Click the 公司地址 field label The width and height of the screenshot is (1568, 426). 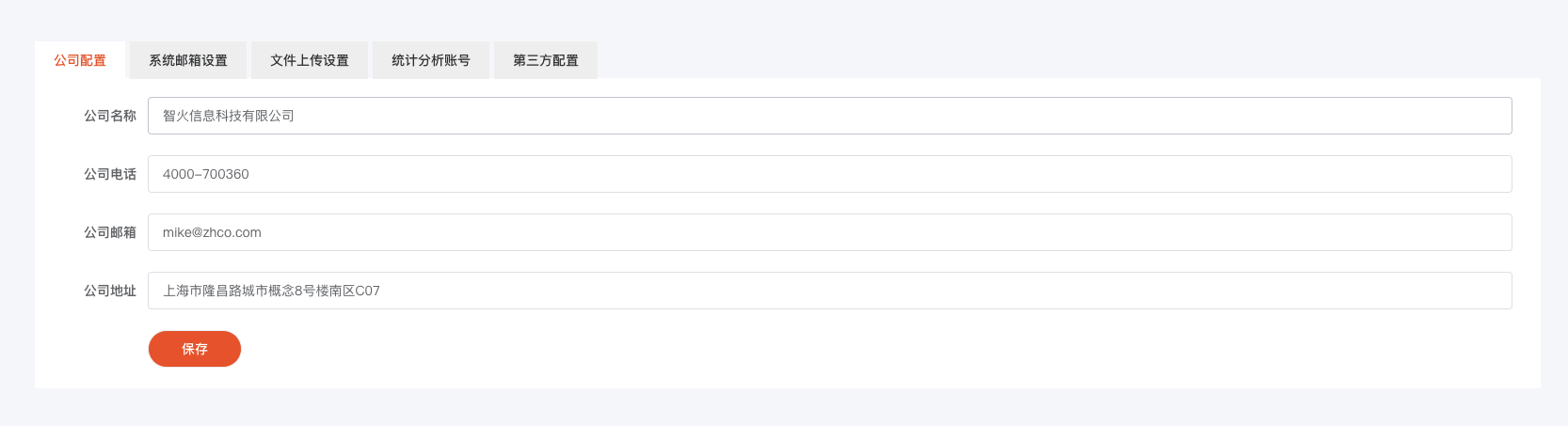(x=110, y=291)
